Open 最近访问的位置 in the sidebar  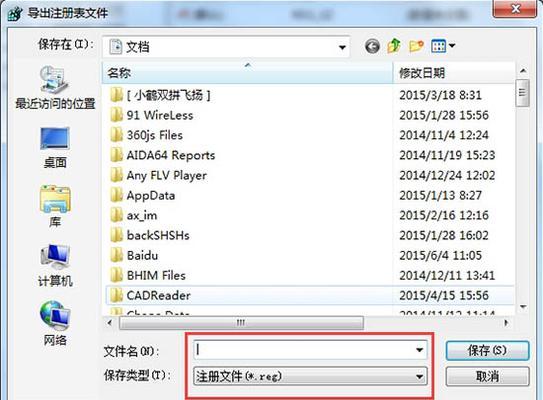55,88
